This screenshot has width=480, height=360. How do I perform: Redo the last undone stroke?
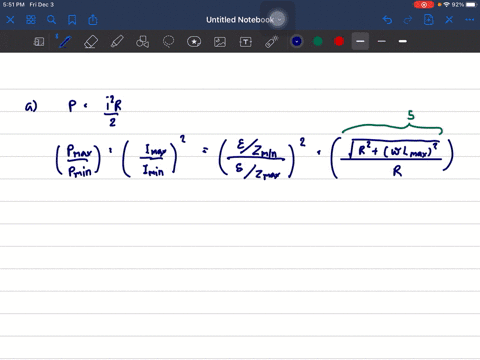coord(408,20)
